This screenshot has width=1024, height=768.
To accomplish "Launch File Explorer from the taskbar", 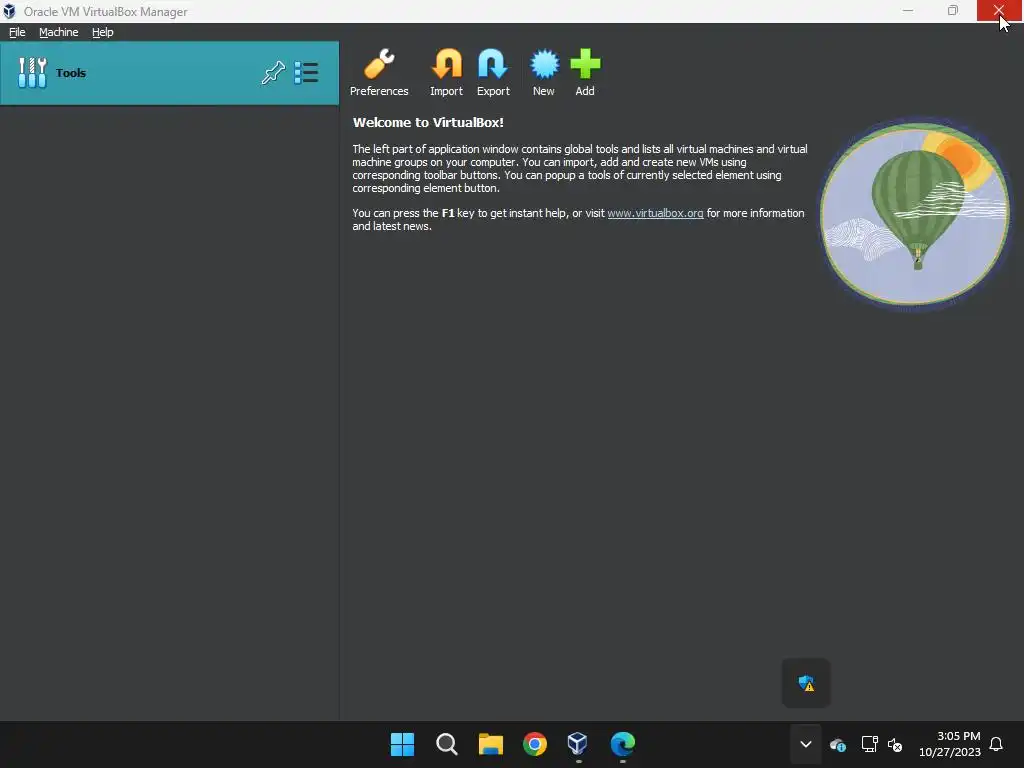I will [x=490, y=744].
